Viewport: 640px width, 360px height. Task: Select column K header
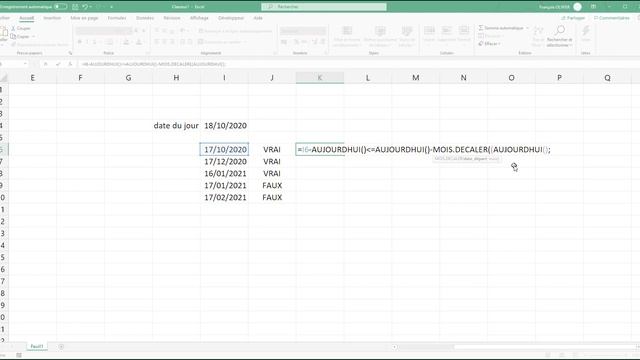click(x=320, y=78)
